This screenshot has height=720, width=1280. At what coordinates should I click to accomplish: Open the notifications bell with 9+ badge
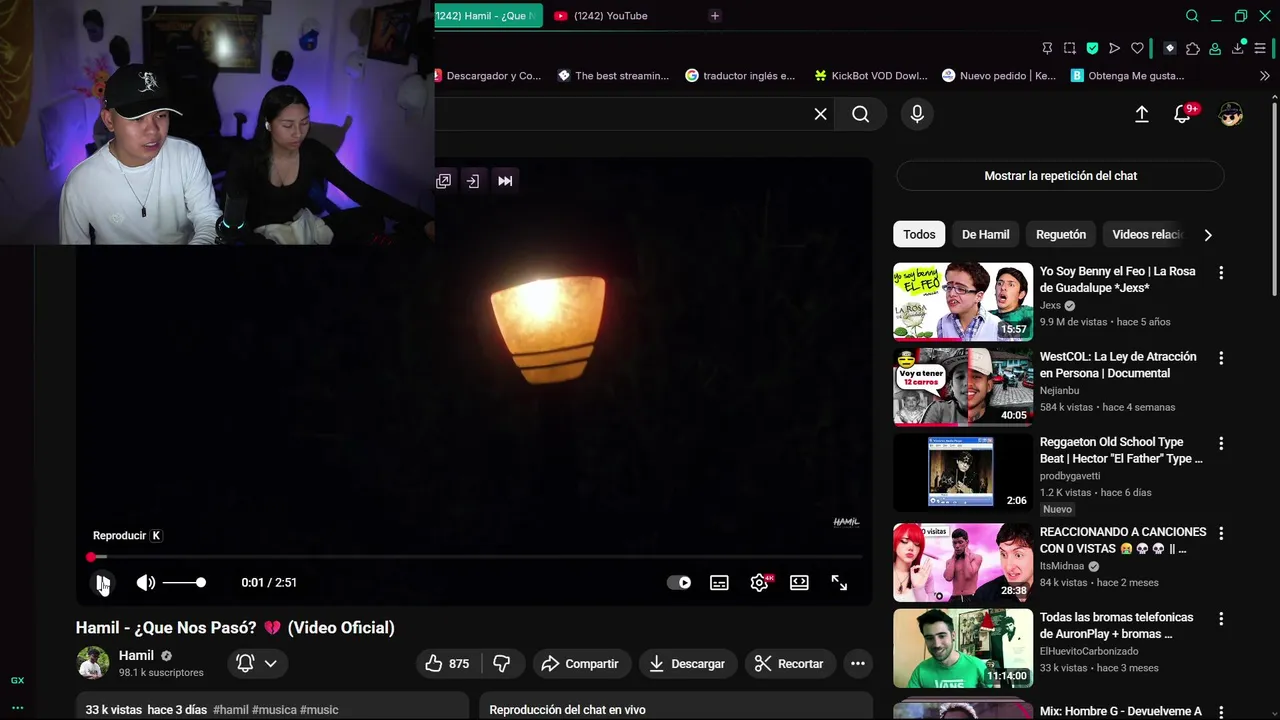click(1183, 113)
